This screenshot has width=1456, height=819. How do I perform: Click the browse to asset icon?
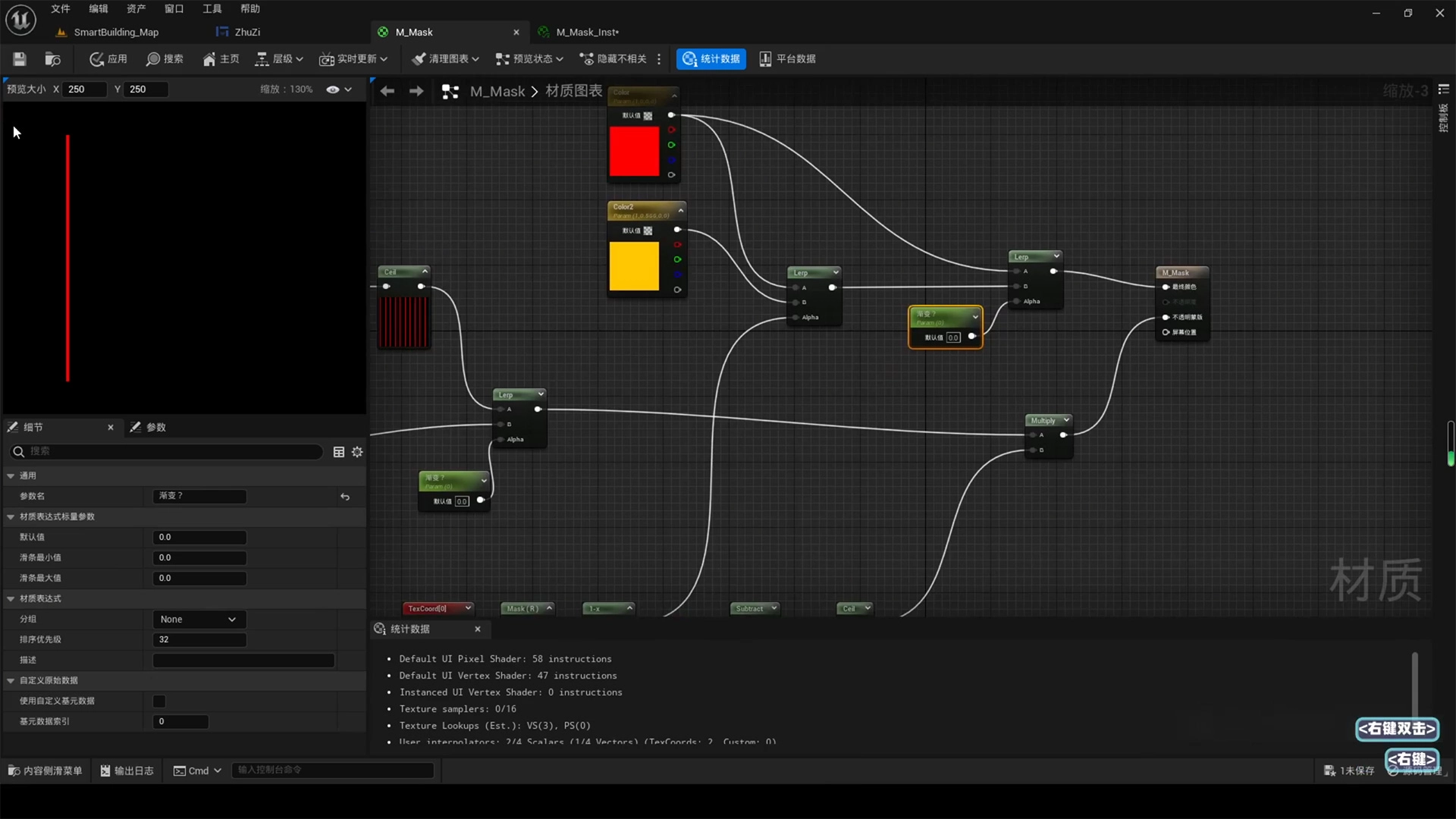point(52,59)
